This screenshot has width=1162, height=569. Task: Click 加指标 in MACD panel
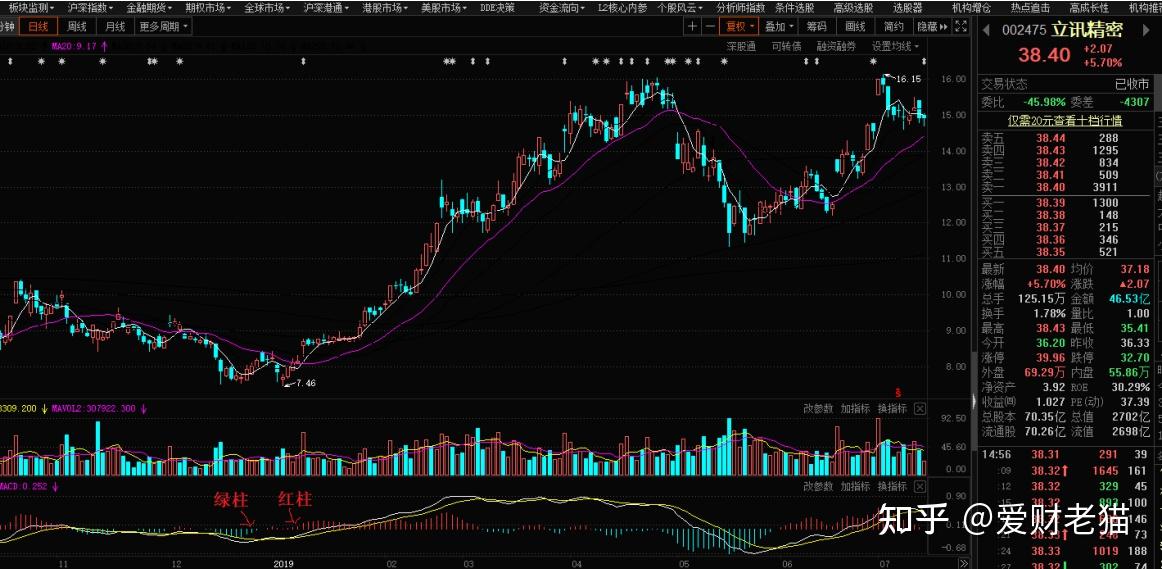855,487
